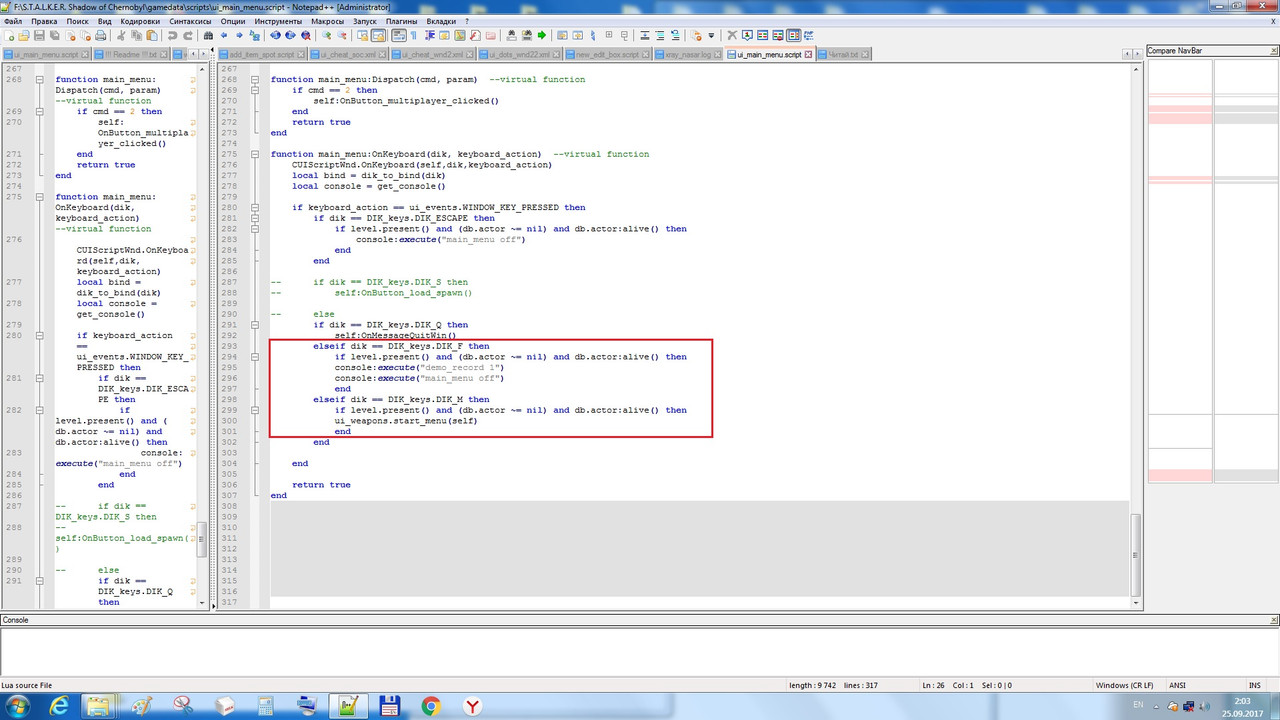Toggle word wrap on the toolbar
1280x720 pixels.
pos(399,35)
